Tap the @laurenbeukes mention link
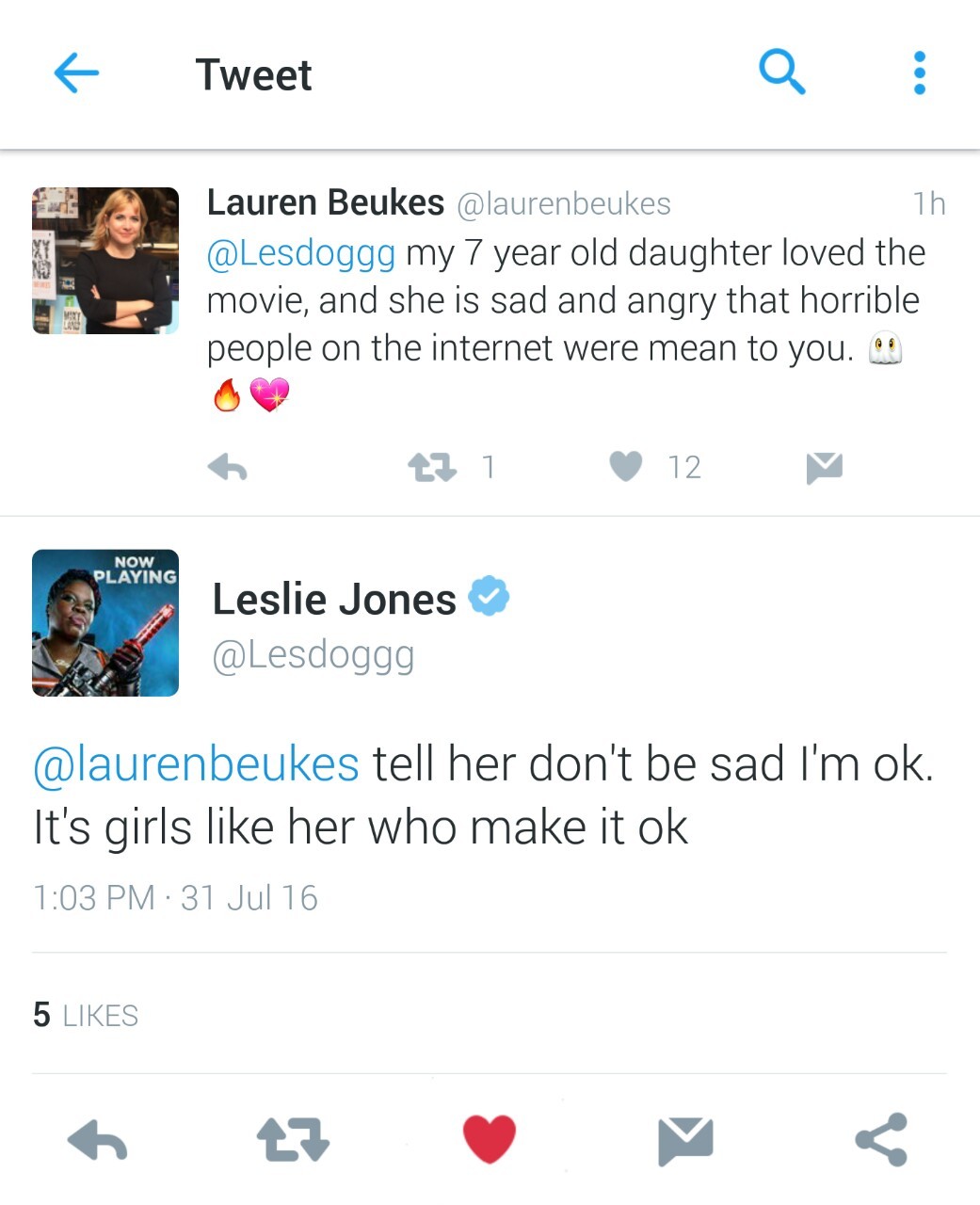The width and height of the screenshot is (980, 1205). [197, 763]
